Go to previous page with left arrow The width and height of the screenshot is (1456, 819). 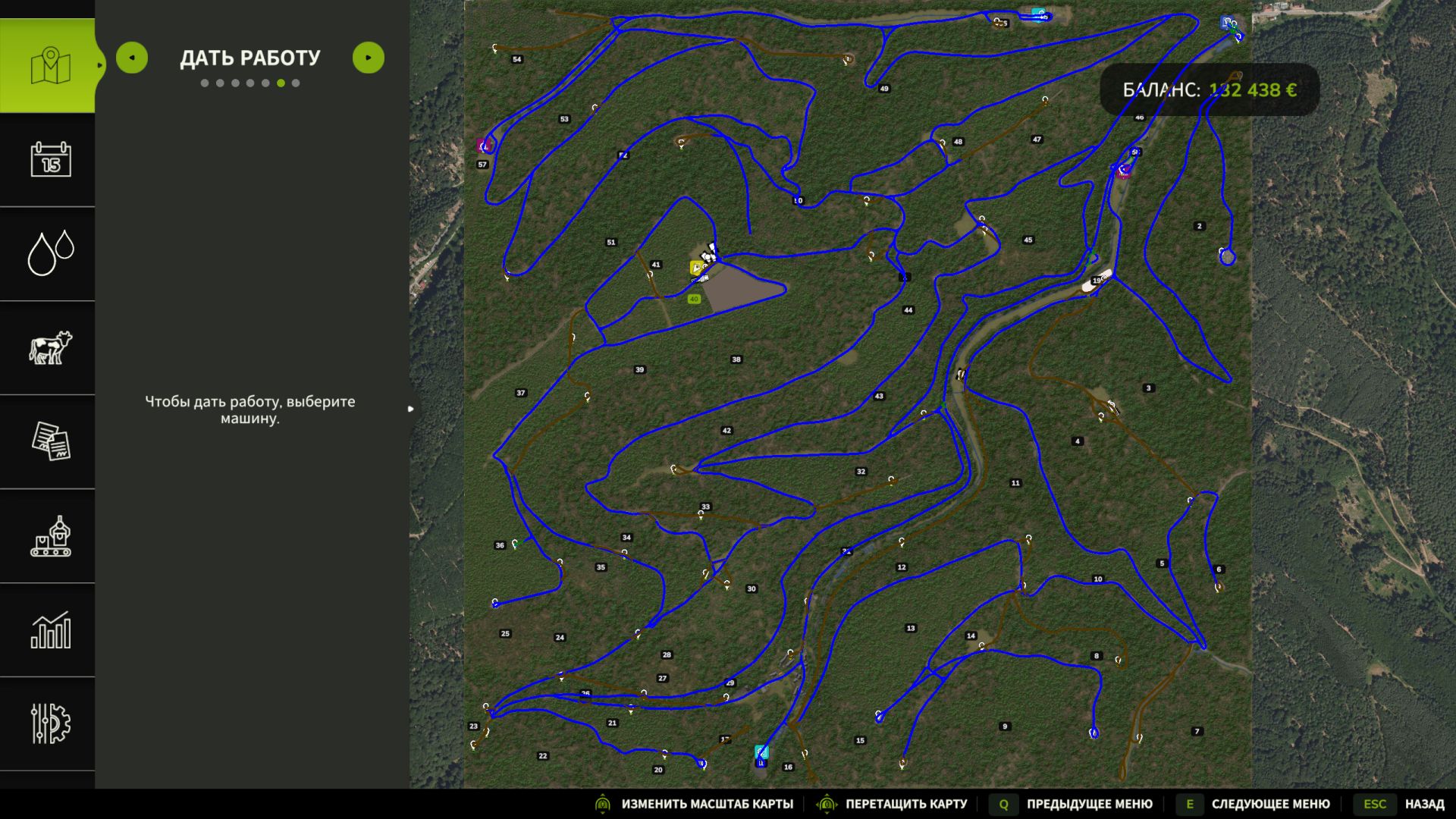[132, 58]
